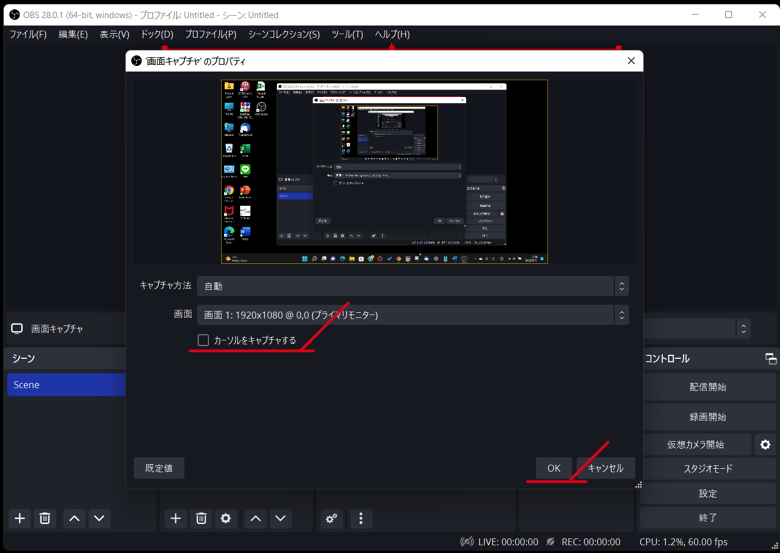Image resolution: width=780 pixels, height=553 pixels.
Task: Open the display selection dropdown
Action: click(x=413, y=315)
